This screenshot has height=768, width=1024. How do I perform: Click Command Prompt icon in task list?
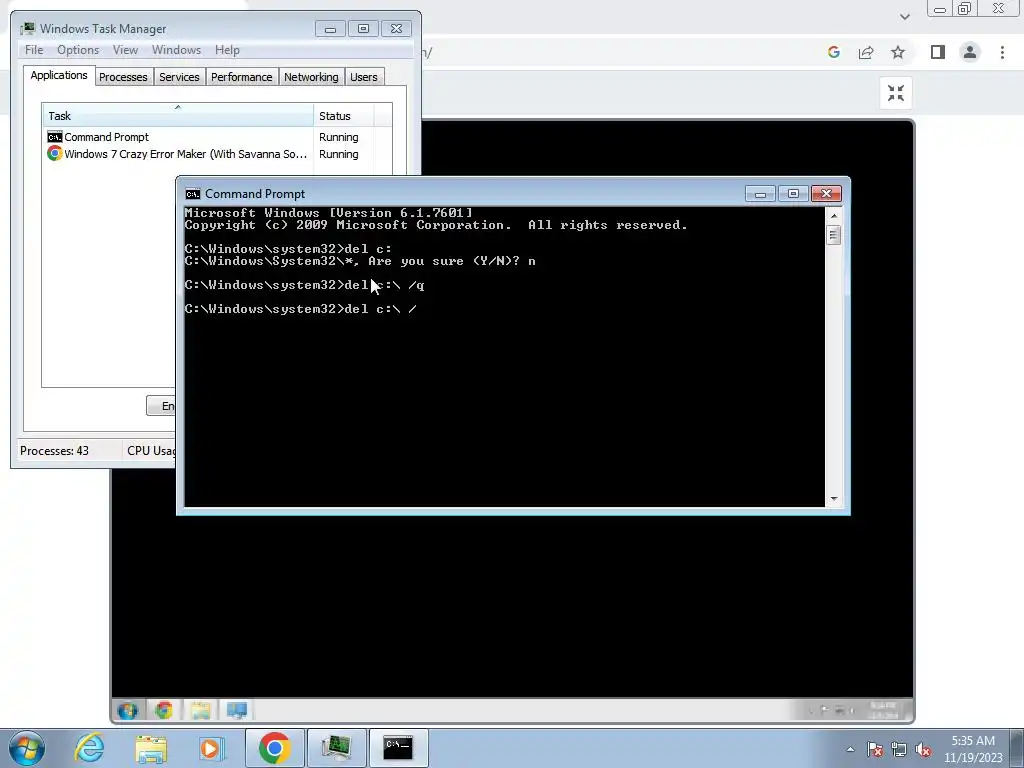[x=54, y=137]
